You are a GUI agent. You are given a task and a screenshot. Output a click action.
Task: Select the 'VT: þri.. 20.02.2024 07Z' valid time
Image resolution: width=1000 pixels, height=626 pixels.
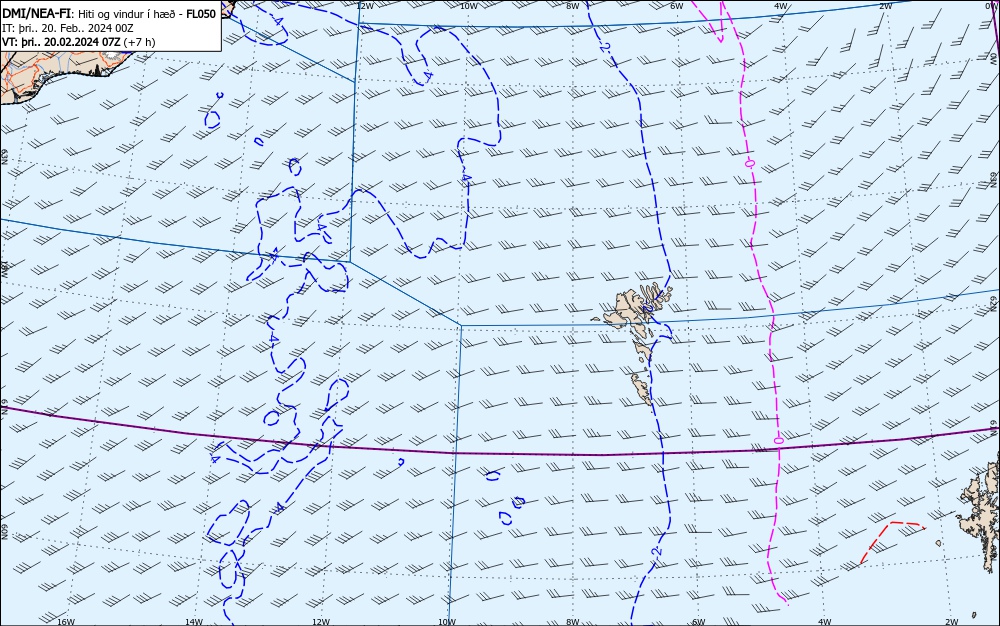tap(61, 42)
